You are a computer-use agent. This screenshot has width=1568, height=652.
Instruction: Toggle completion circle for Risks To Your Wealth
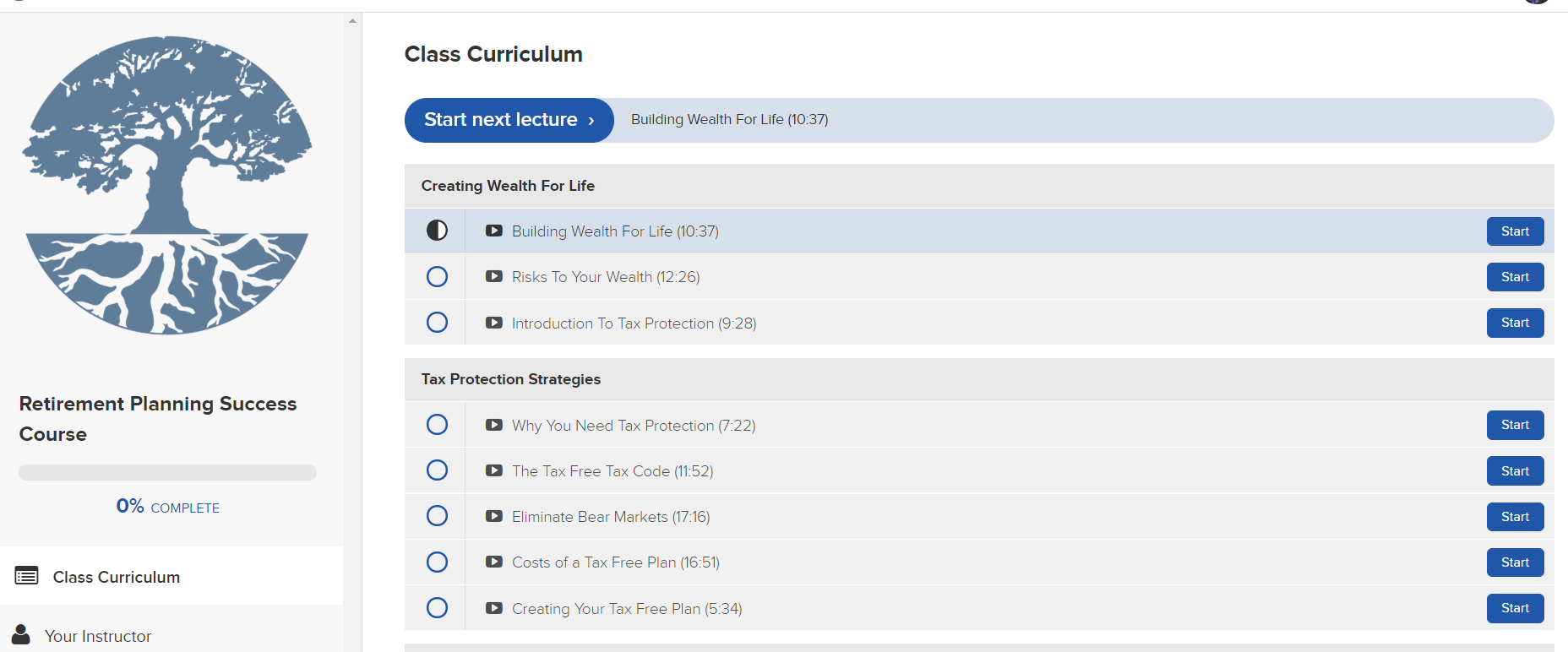(x=437, y=276)
